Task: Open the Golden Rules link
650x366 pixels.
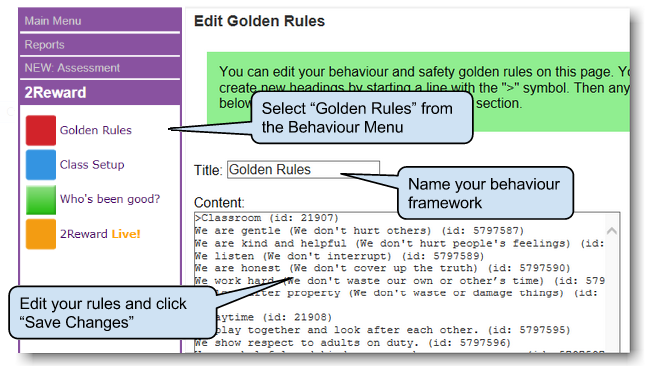Action: 96,130
